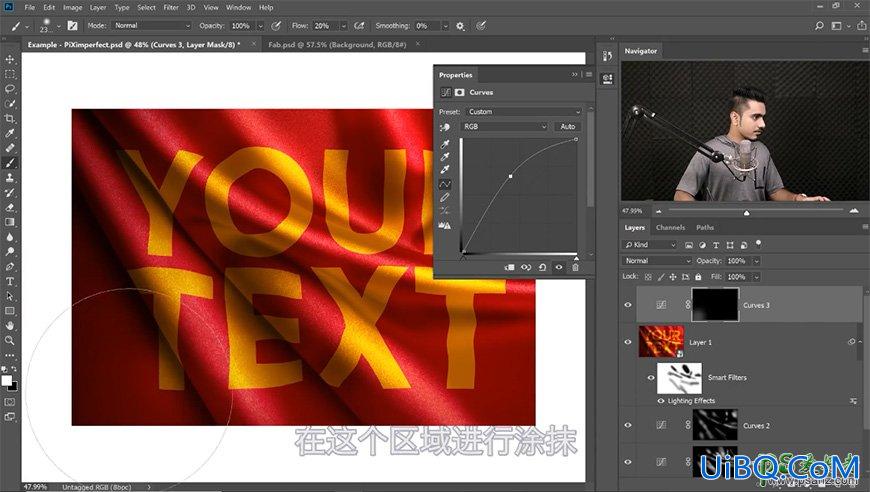The image size is (870, 492).
Task: Pick the white point eyedropper in Curves
Action: (444, 170)
